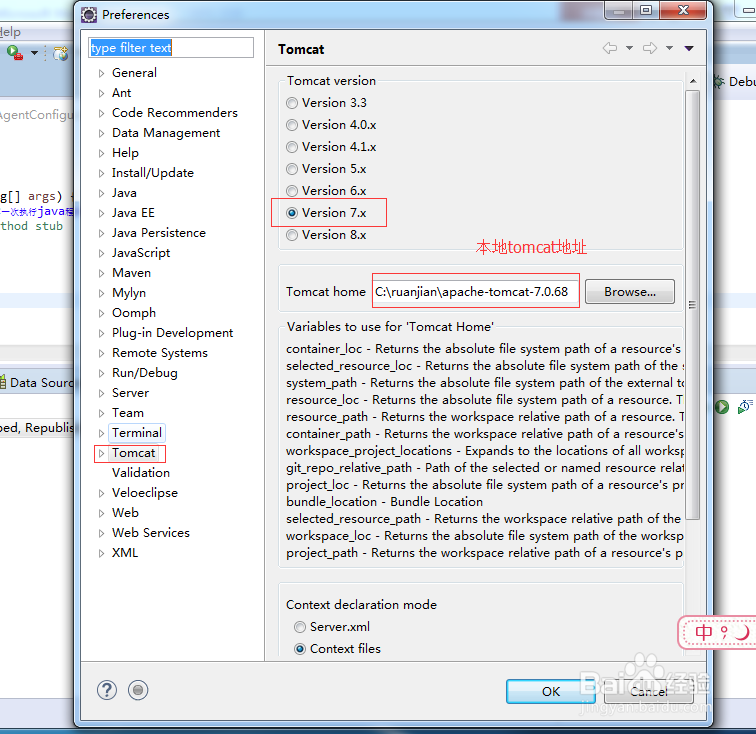This screenshot has width=756, height=734.
Task: Select Version 4.1.x radio button
Action: point(292,147)
